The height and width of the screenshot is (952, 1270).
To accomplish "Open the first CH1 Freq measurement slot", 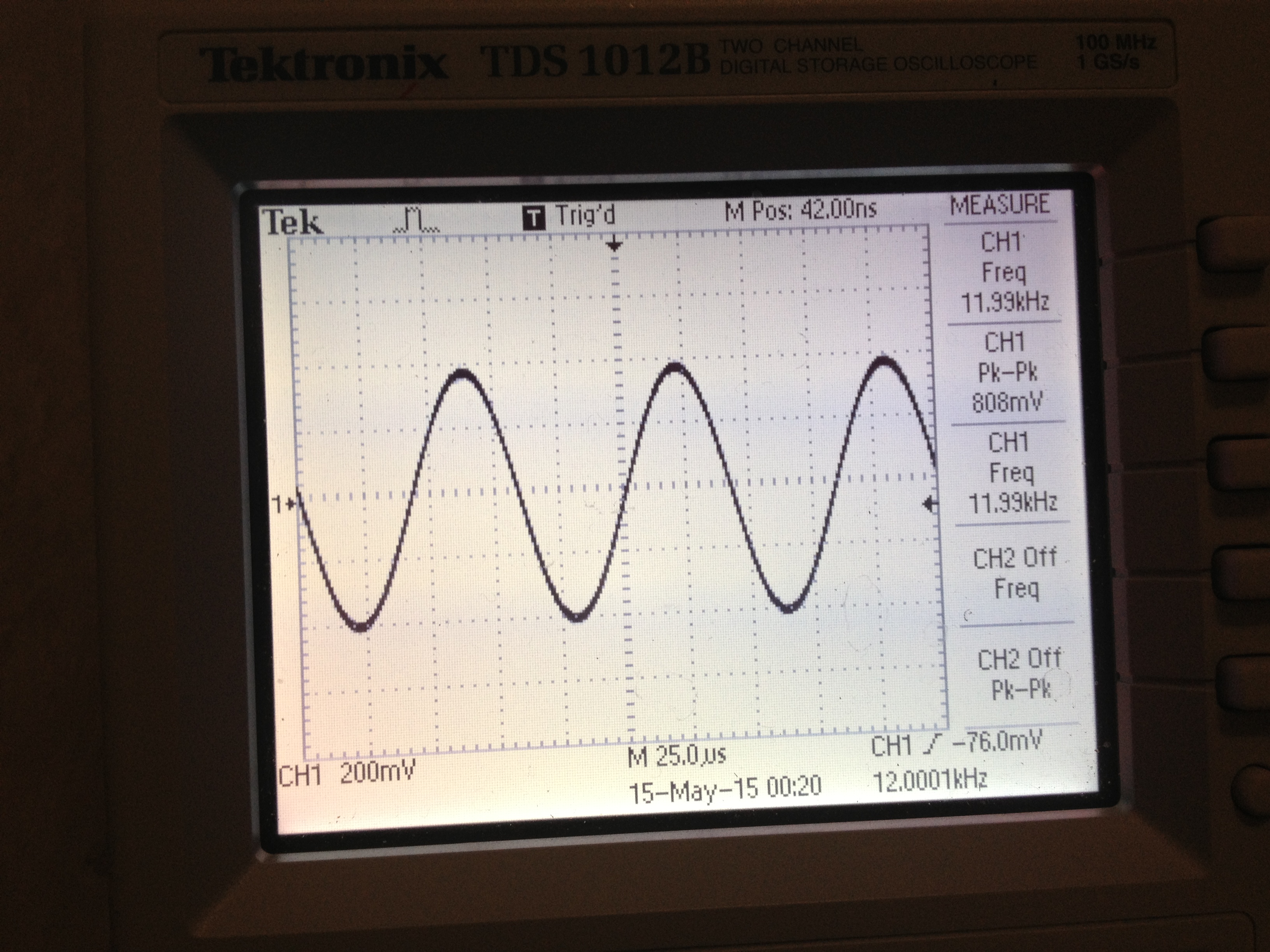I will (x=1003, y=271).
